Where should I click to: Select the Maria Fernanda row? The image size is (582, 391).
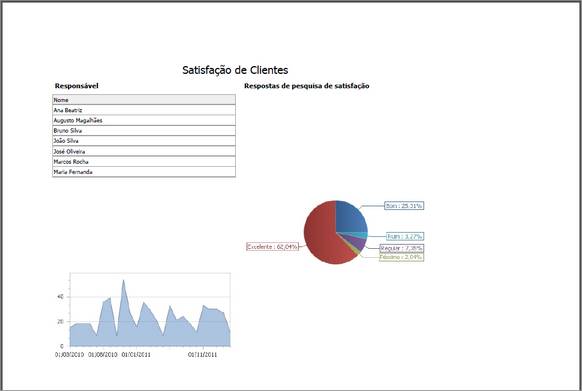(144, 172)
